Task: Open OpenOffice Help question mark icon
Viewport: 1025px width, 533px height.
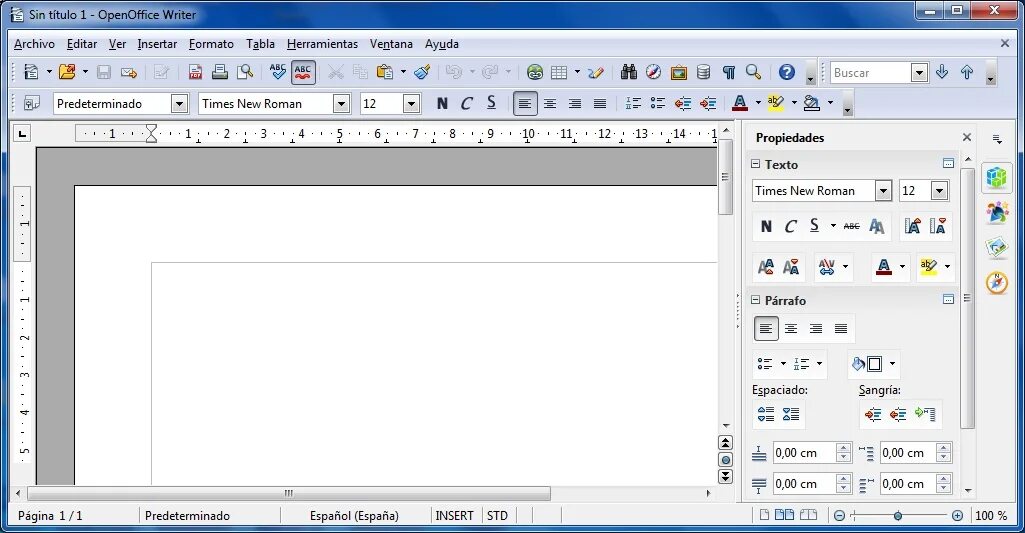Action: [786, 72]
